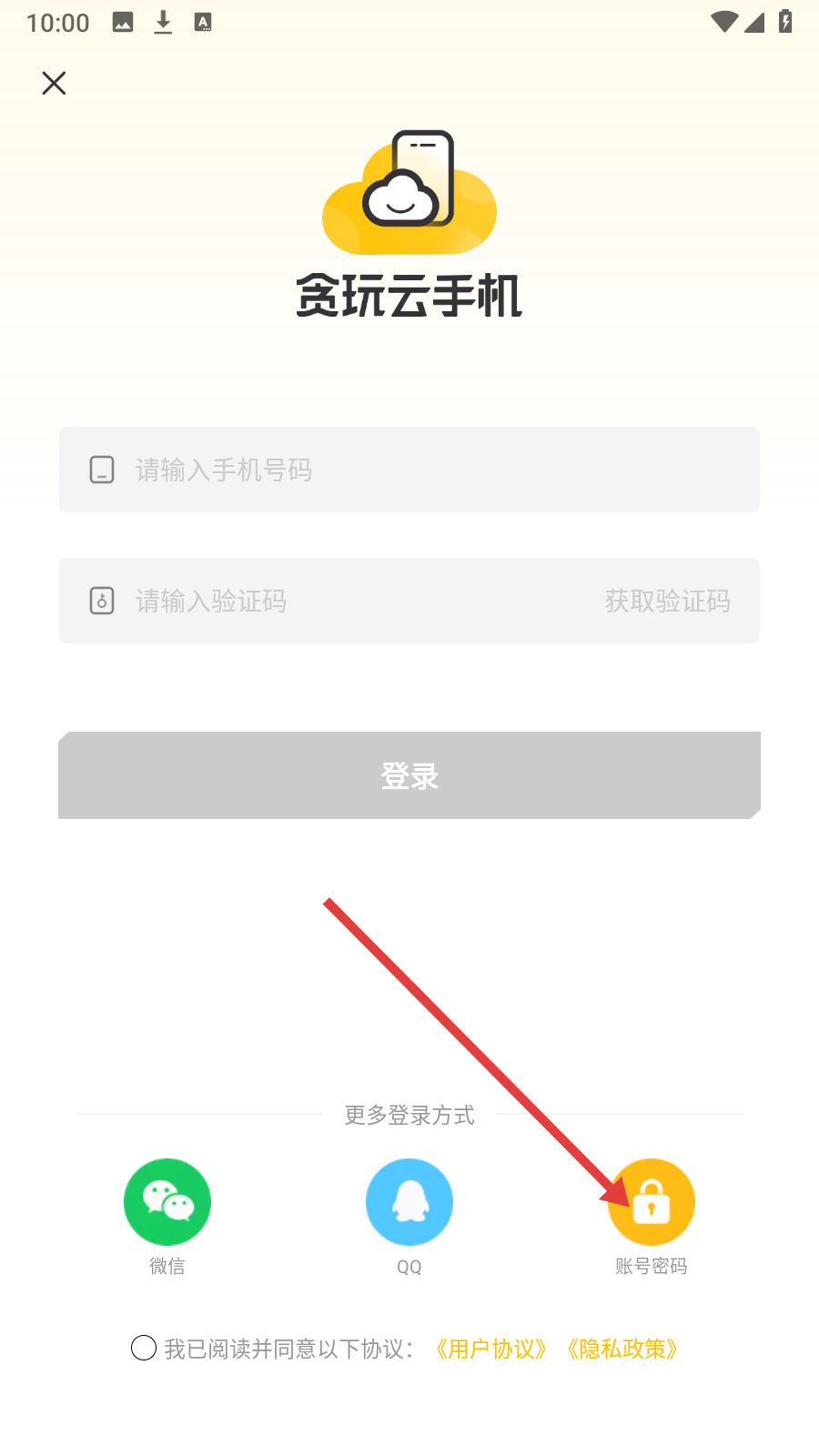
Task: Tap 获取验证码 to request code
Action: [x=668, y=601]
